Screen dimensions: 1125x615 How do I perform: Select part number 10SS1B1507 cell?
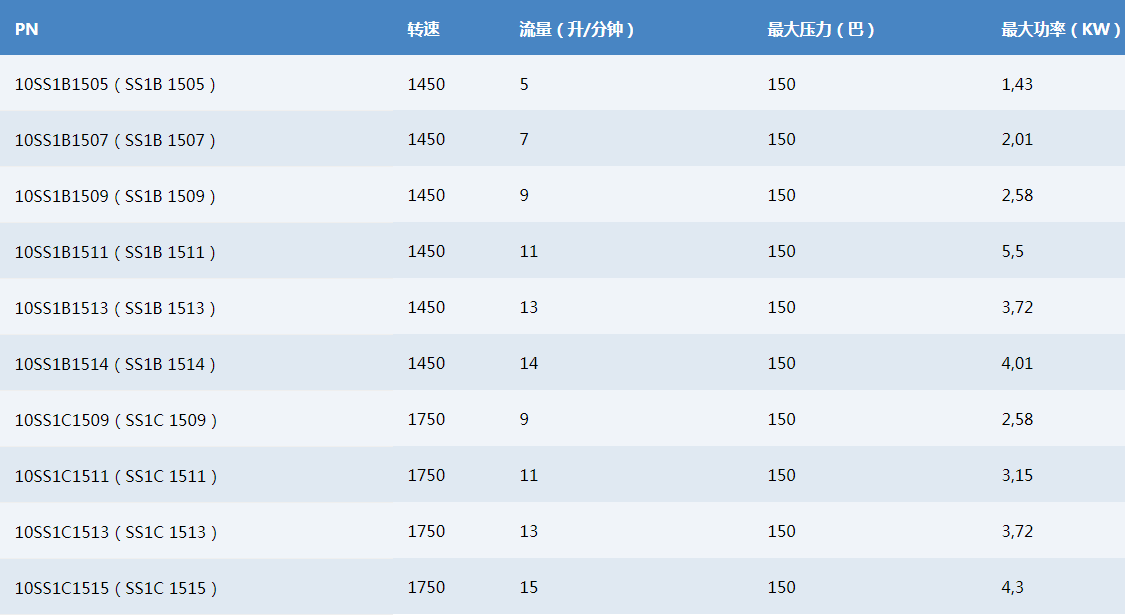click(115, 140)
